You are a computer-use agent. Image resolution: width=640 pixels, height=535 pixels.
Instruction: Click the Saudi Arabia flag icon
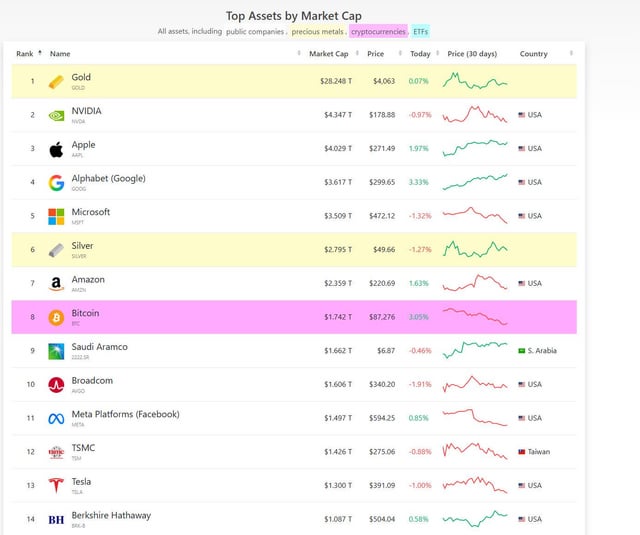tap(522, 351)
